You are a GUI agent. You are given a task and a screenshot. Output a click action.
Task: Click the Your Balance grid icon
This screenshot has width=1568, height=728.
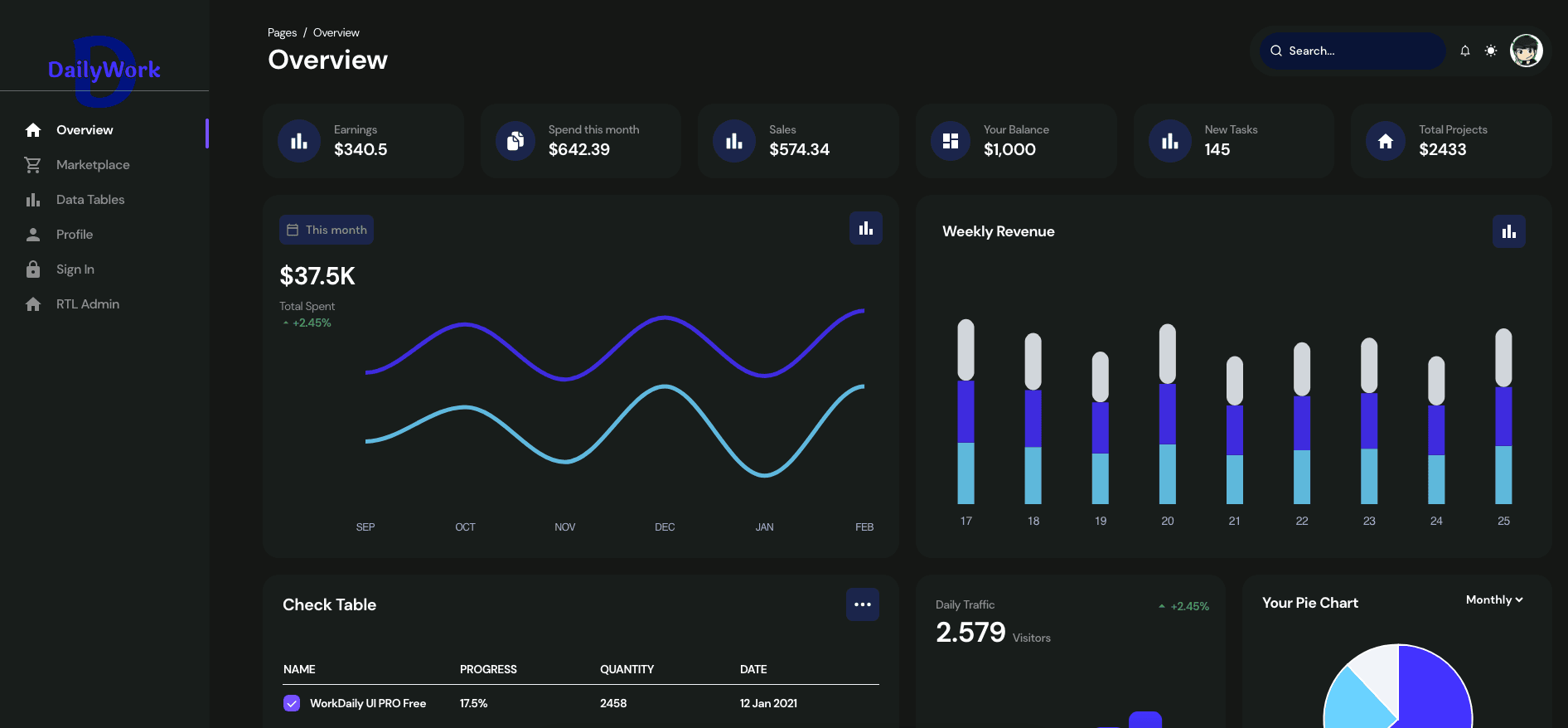(951, 141)
